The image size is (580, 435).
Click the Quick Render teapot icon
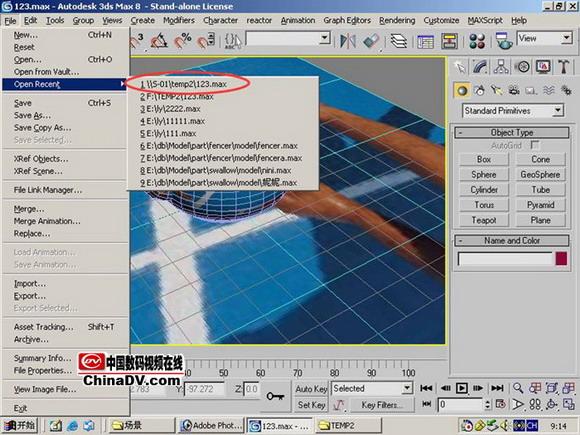(503, 41)
